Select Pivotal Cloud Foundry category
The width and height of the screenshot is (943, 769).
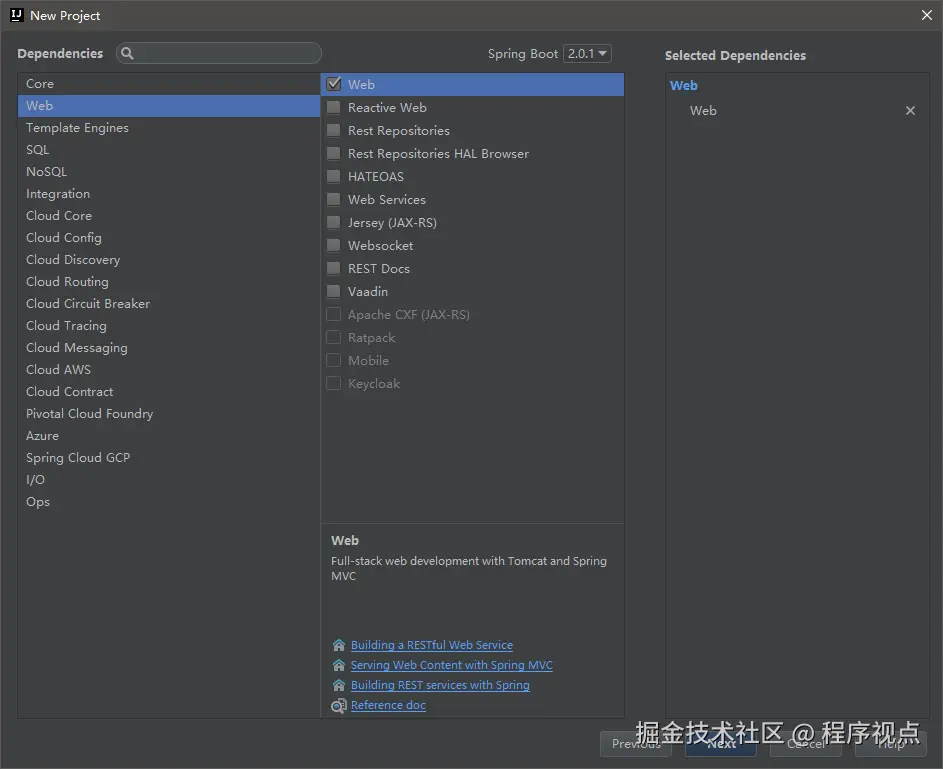pos(169,414)
